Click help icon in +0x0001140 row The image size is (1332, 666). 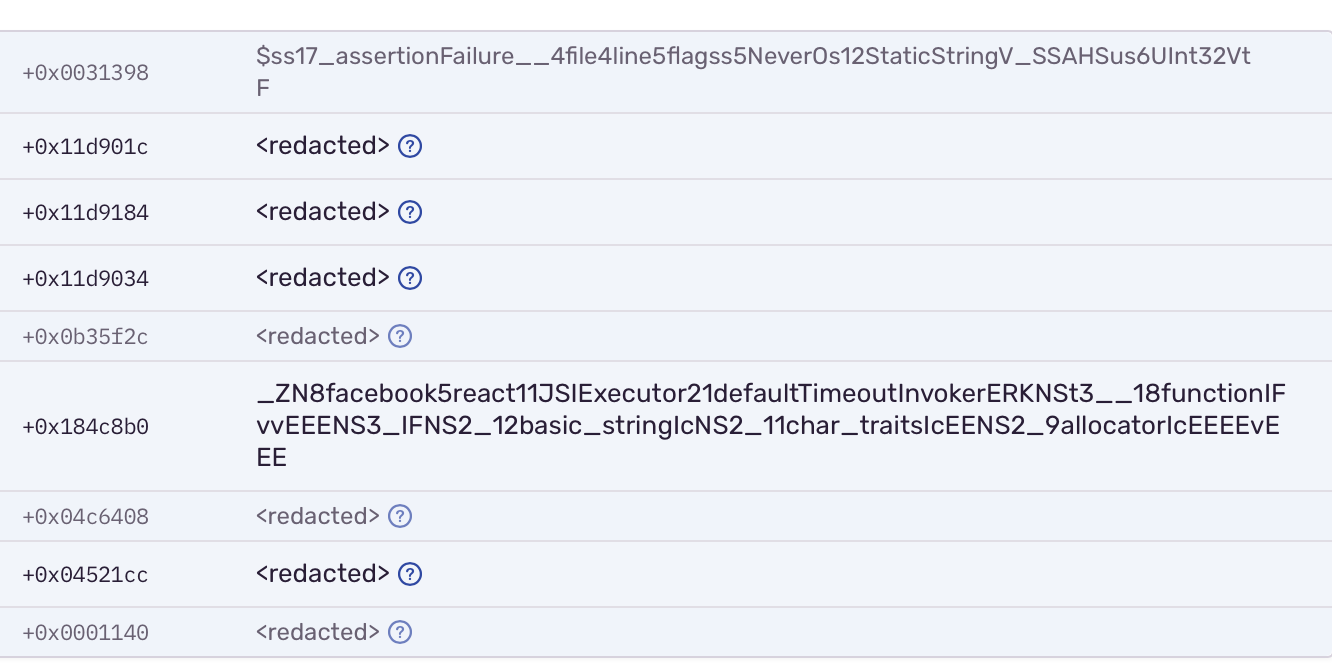pyautogui.click(x=400, y=632)
